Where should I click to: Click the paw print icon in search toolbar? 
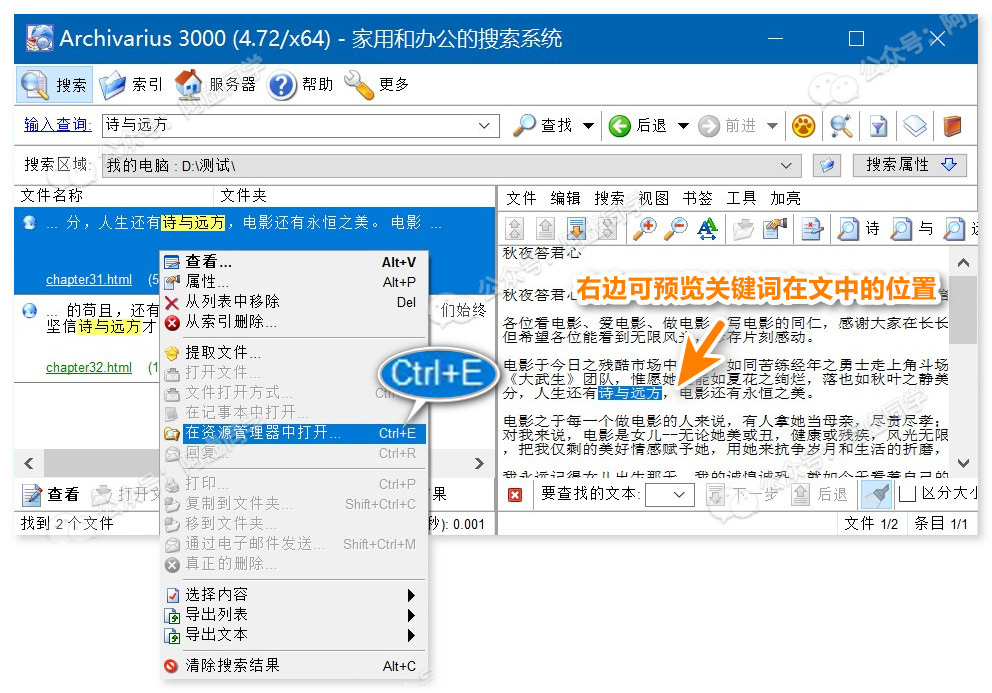coord(804,126)
